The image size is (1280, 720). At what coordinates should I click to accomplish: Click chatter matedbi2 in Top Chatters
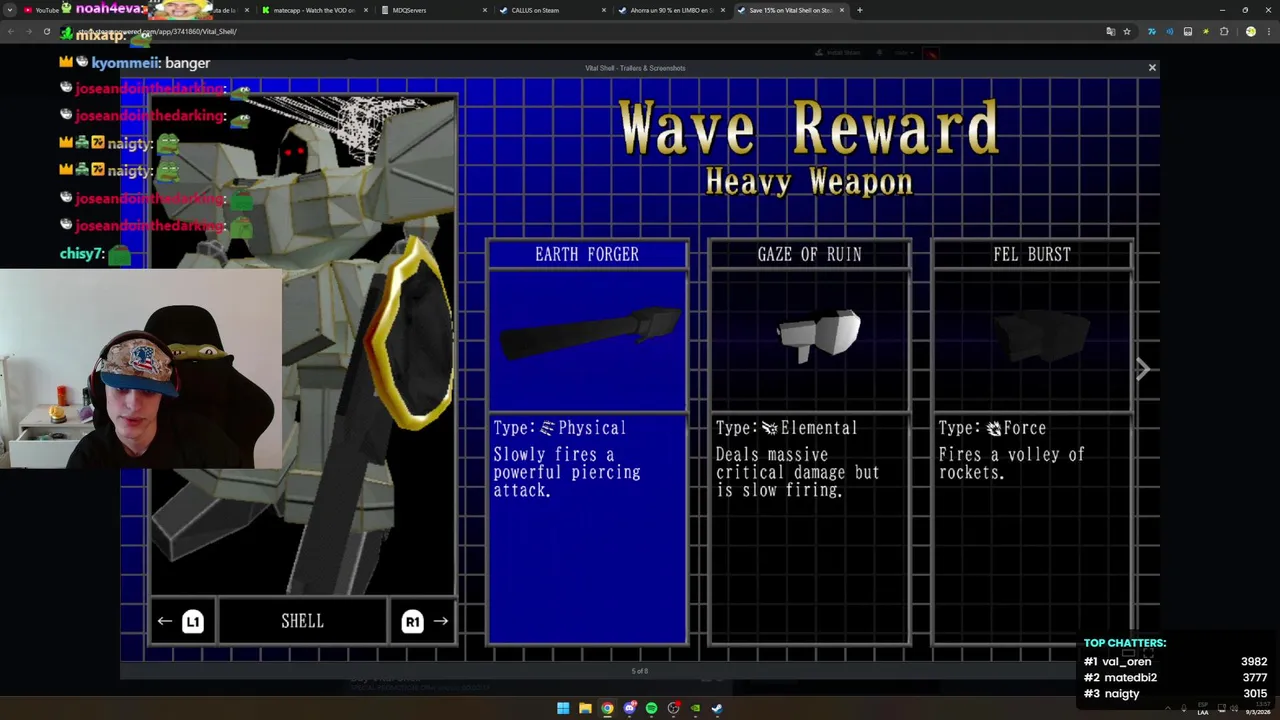[1130, 677]
